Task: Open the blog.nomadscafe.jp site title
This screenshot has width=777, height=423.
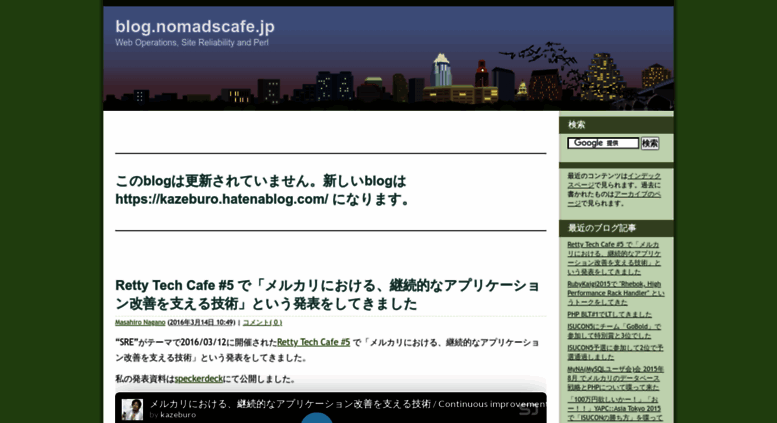Action: point(195,26)
